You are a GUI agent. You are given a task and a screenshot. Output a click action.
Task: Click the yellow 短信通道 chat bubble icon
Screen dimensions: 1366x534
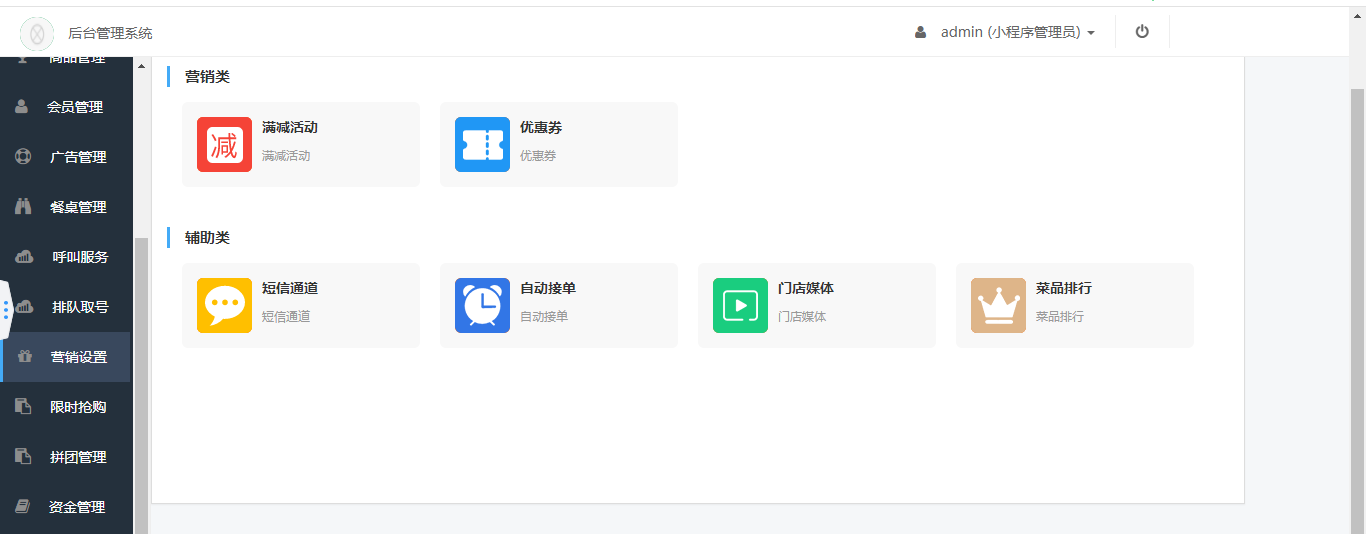224,305
